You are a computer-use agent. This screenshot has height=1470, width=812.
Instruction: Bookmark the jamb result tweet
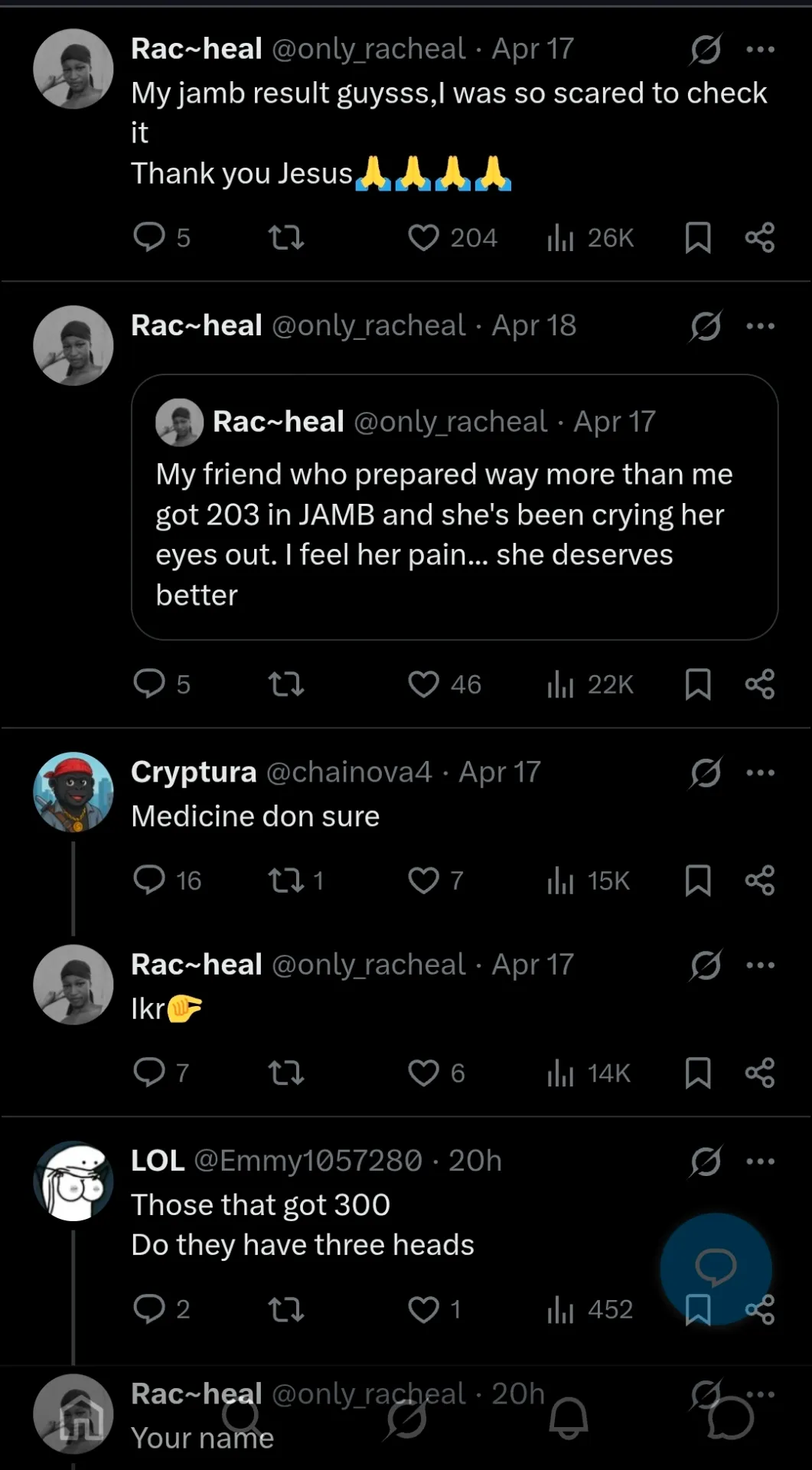coord(697,237)
